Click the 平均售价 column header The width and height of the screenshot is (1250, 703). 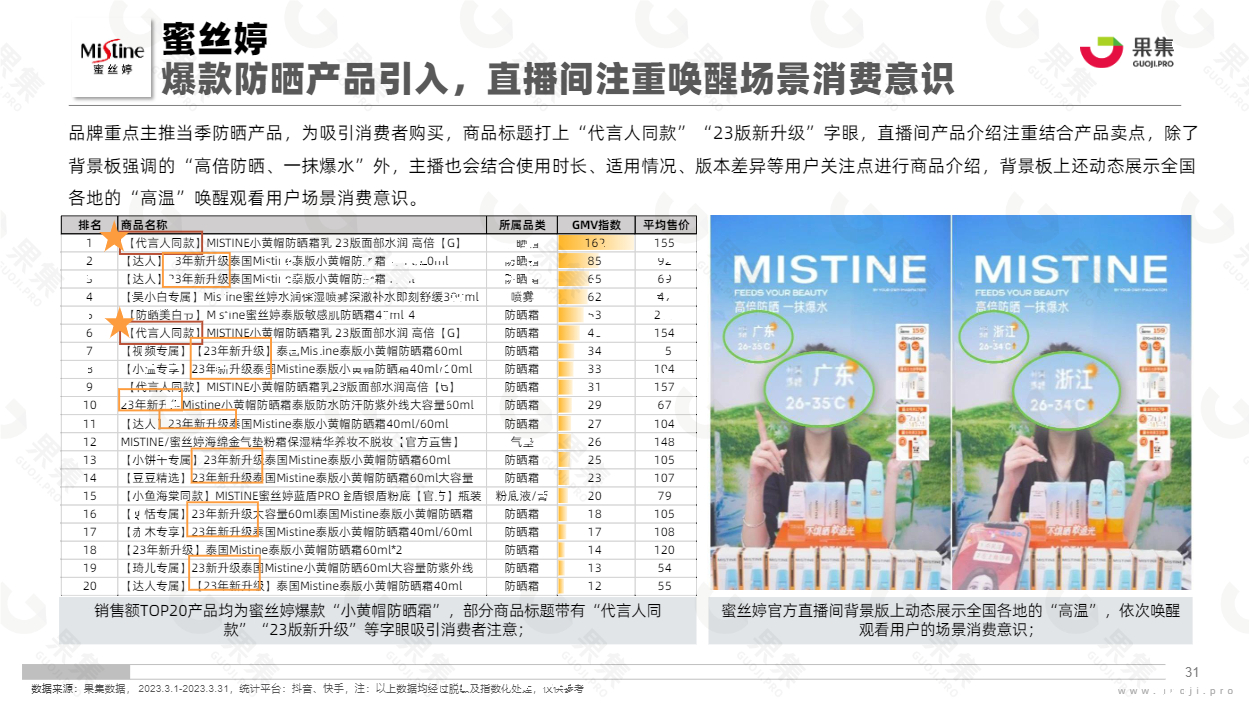(x=665, y=225)
